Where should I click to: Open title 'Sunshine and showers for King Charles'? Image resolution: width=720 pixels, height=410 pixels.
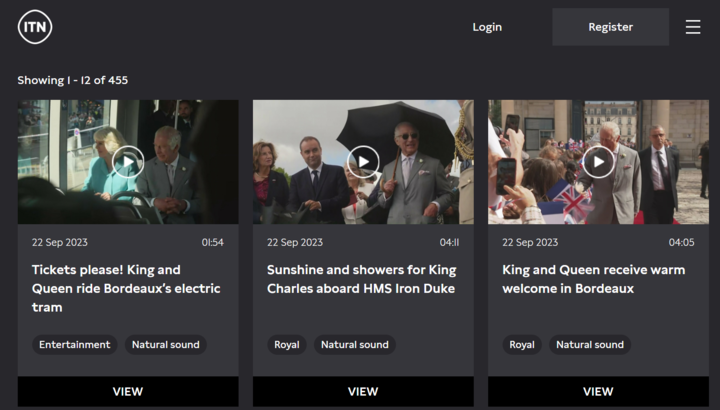362,279
